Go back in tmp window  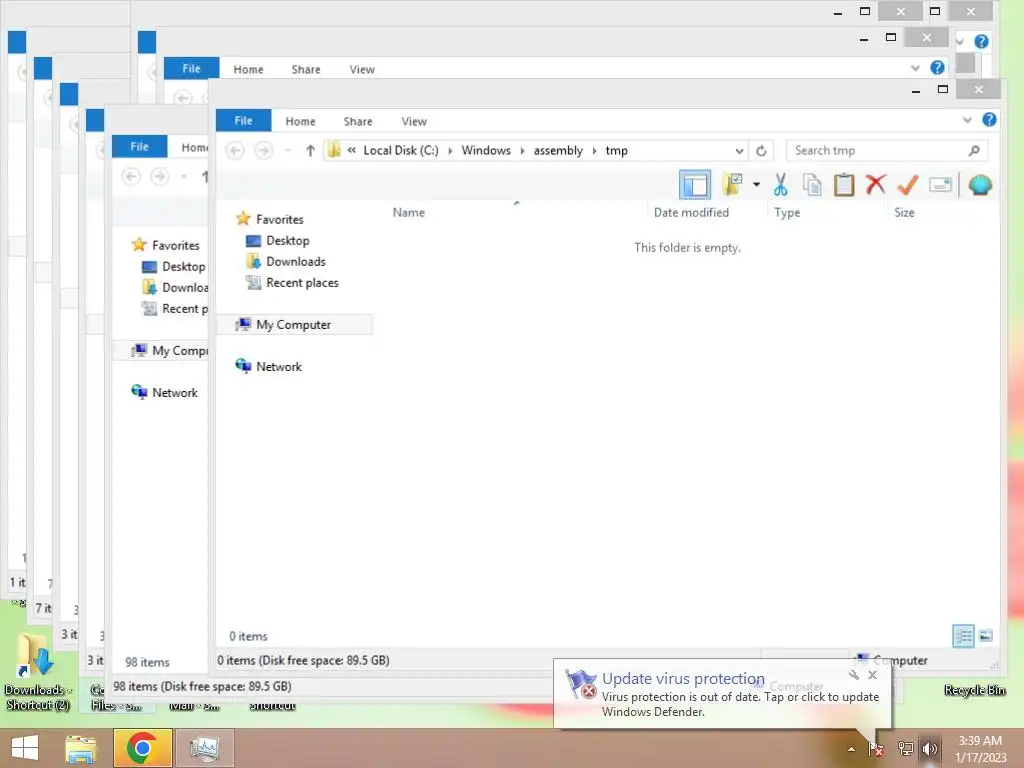pos(235,151)
